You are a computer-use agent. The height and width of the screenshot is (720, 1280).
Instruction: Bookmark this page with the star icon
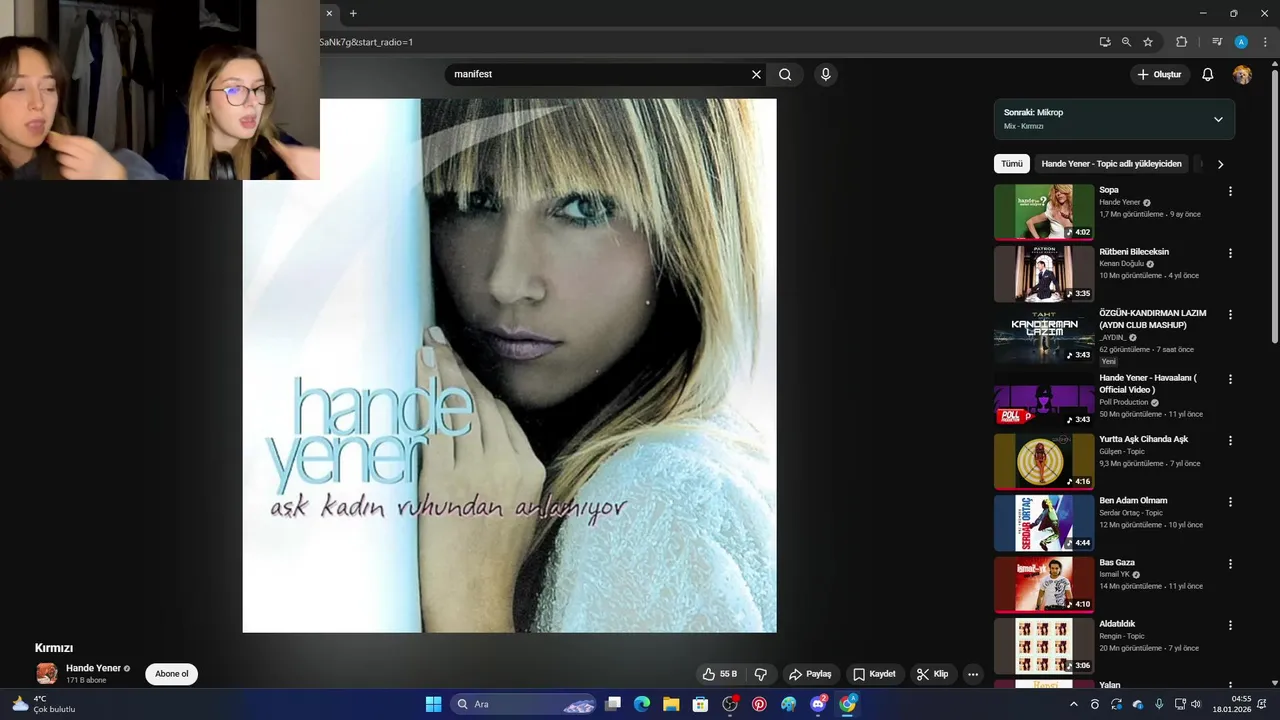point(1148,42)
